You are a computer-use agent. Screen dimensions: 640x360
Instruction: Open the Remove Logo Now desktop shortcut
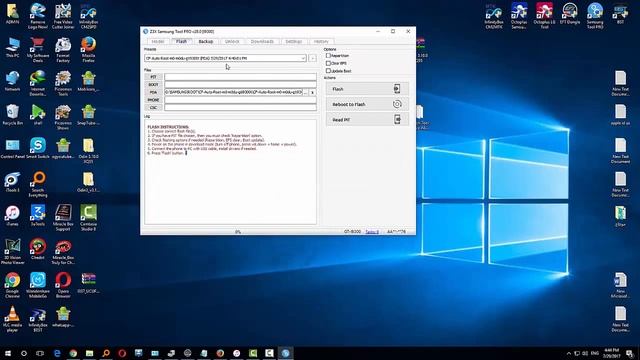point(38,16)
